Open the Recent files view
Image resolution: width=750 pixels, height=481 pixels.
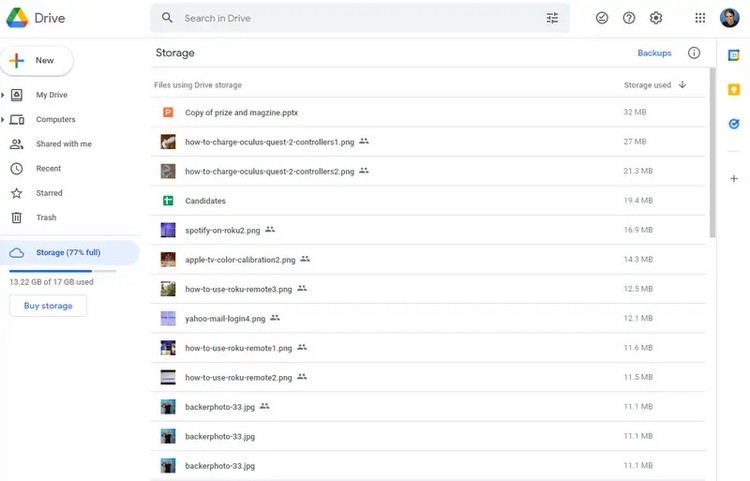point(48,168)
